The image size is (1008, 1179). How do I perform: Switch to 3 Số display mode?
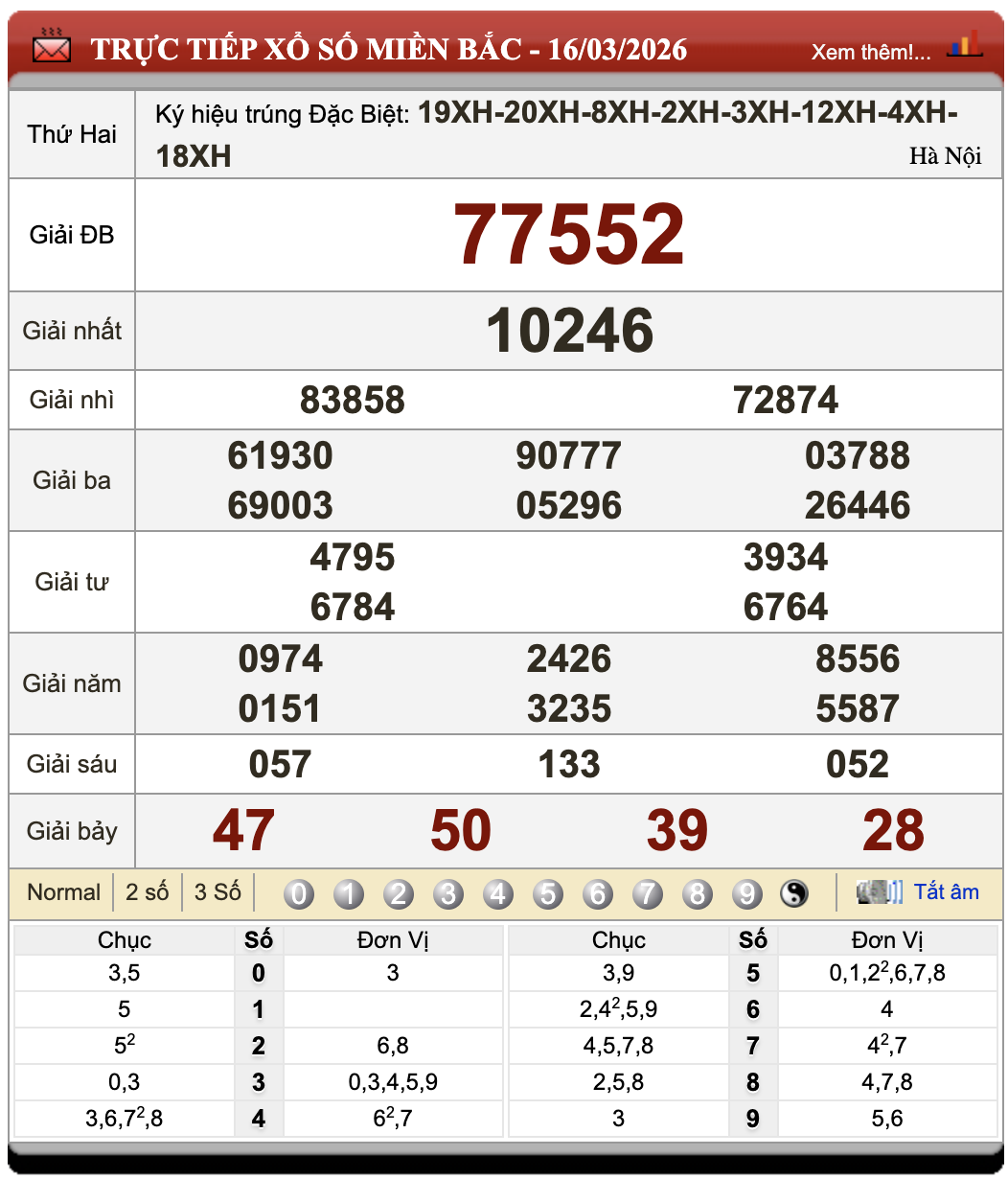coord(218,892)
